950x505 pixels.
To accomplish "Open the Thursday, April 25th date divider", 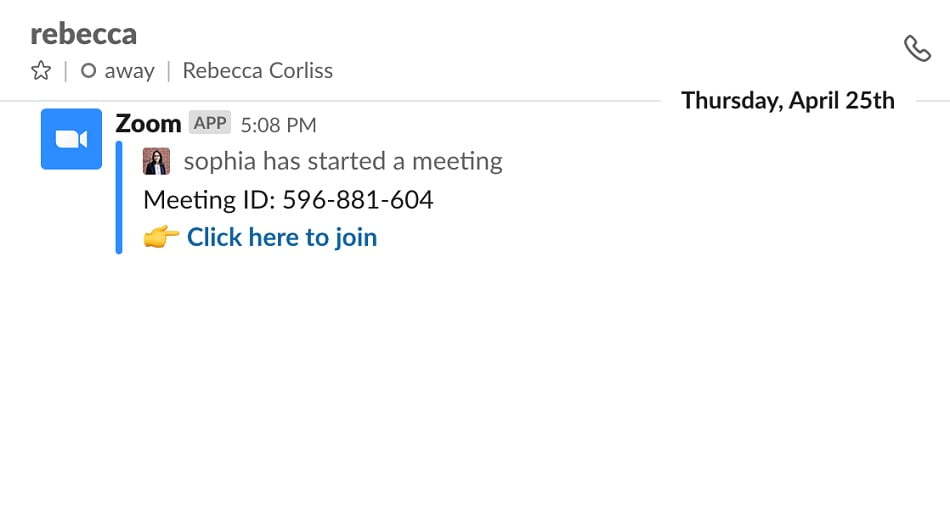I will [x=788, y=101].
